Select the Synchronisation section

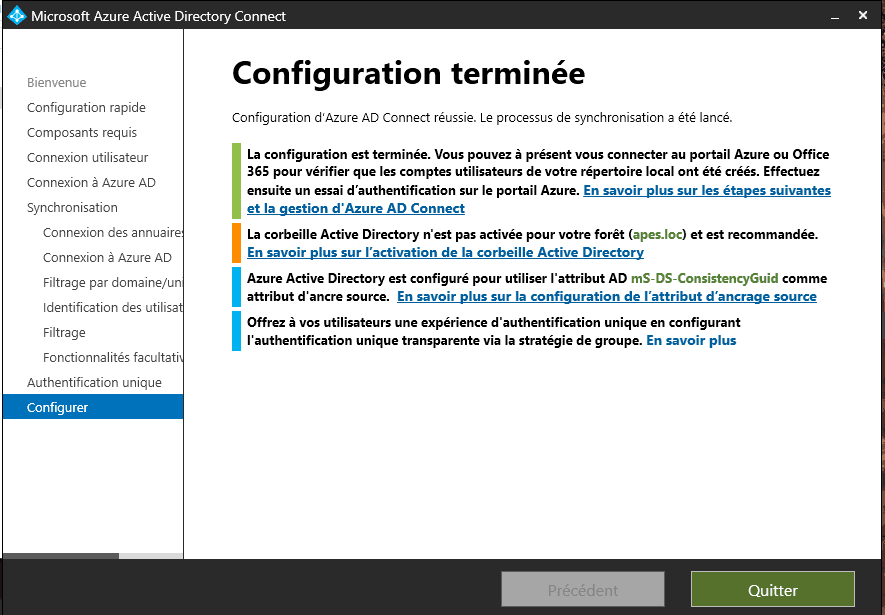(x=72, y=207)
